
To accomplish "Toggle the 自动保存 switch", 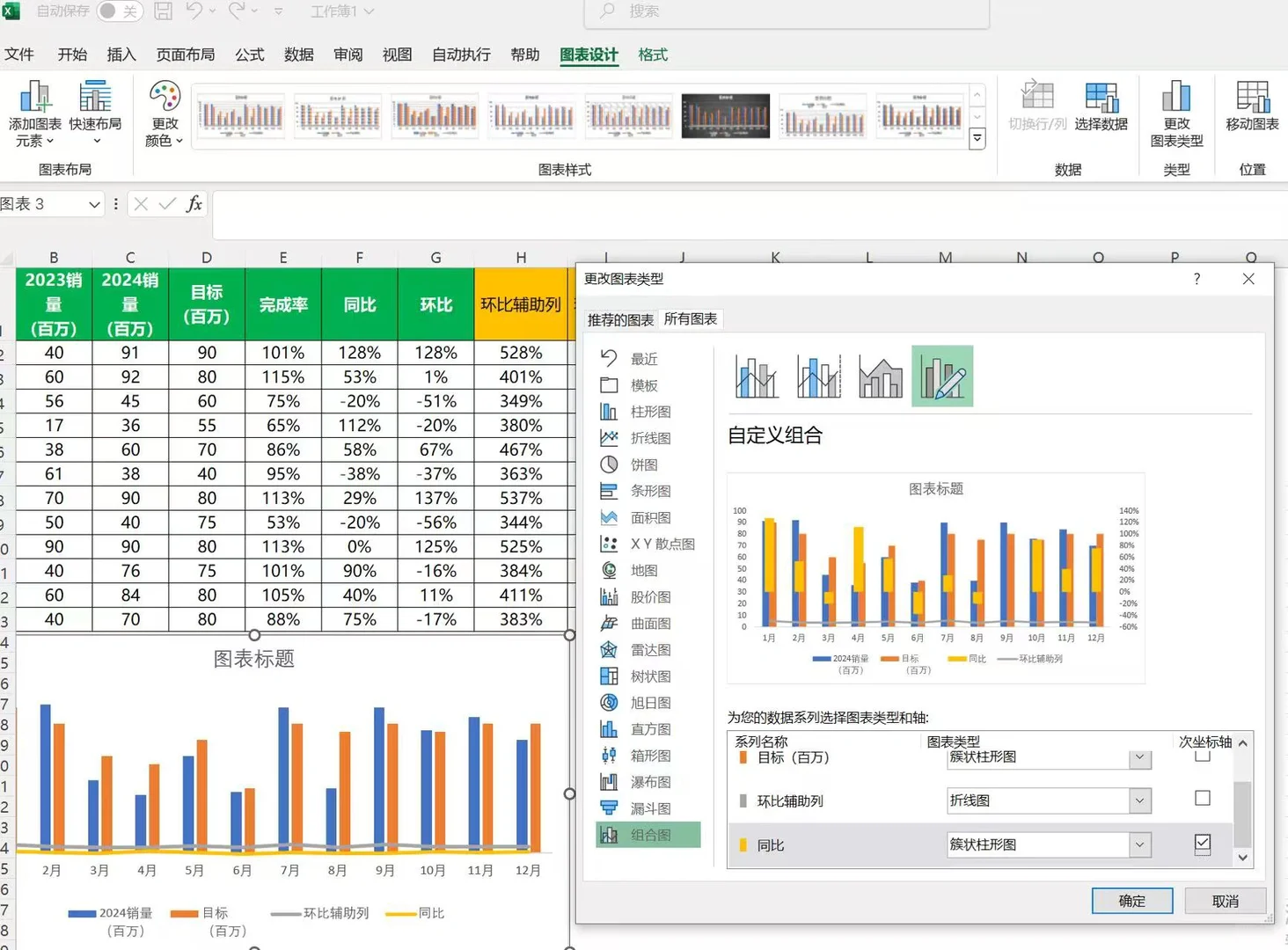I will pos(119,11).
